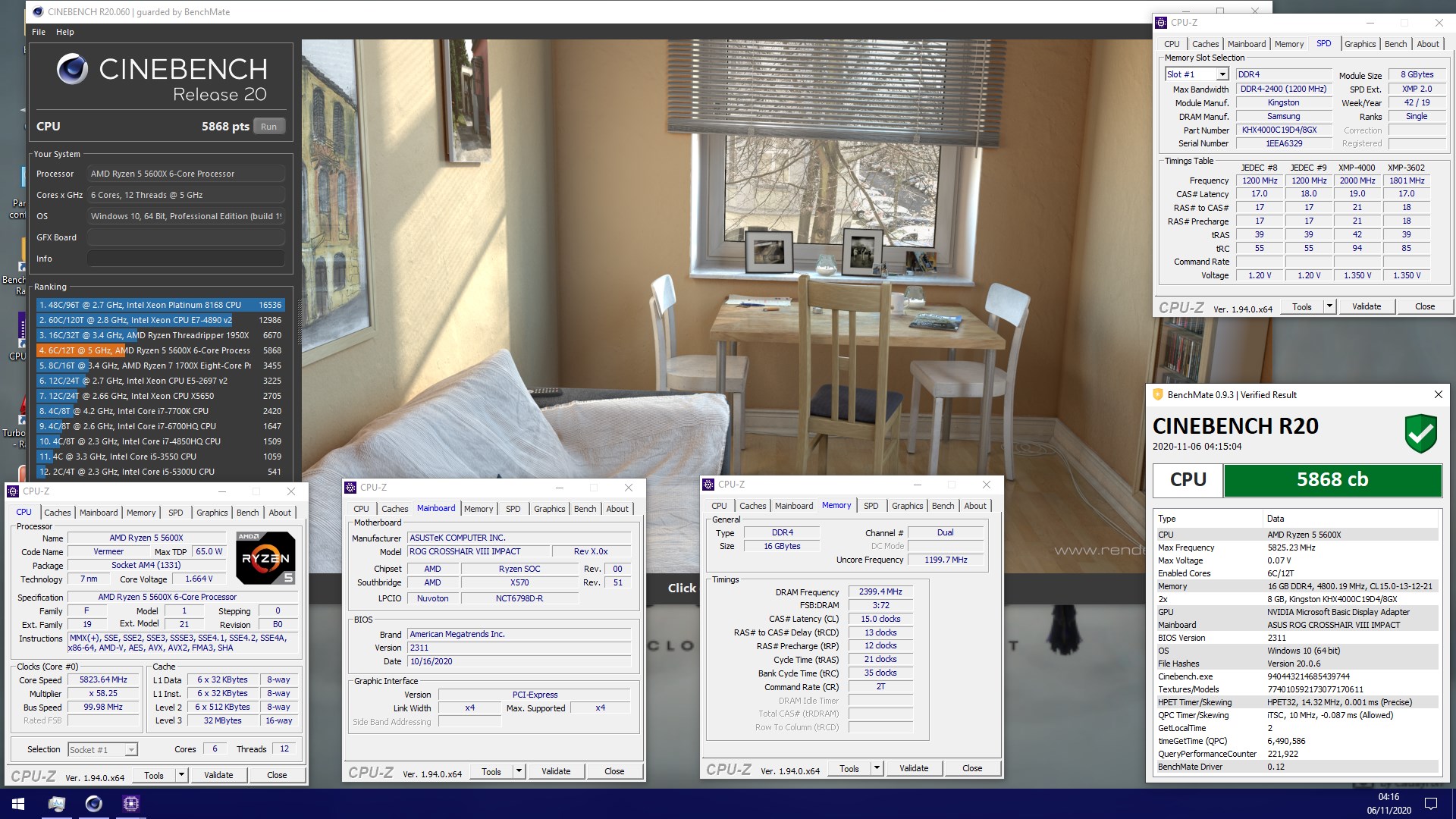The image size is (1456, 819).
Task: Switch to Memory tab in SPD window
Action: pyautogui.click(x=1288, y=44)
